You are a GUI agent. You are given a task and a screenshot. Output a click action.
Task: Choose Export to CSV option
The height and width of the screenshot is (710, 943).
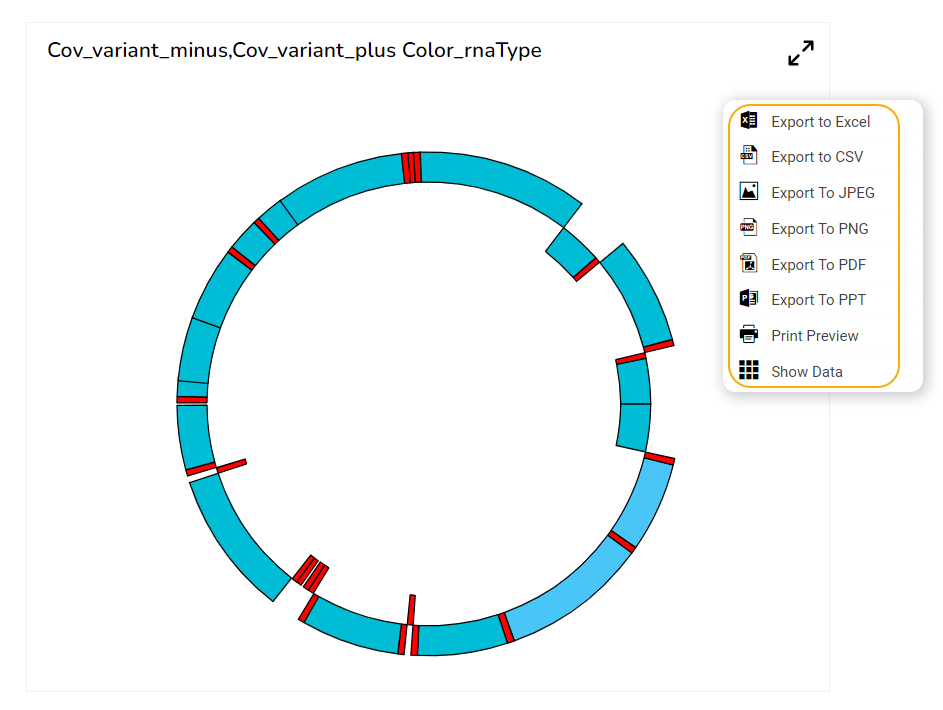coord(817,157)
